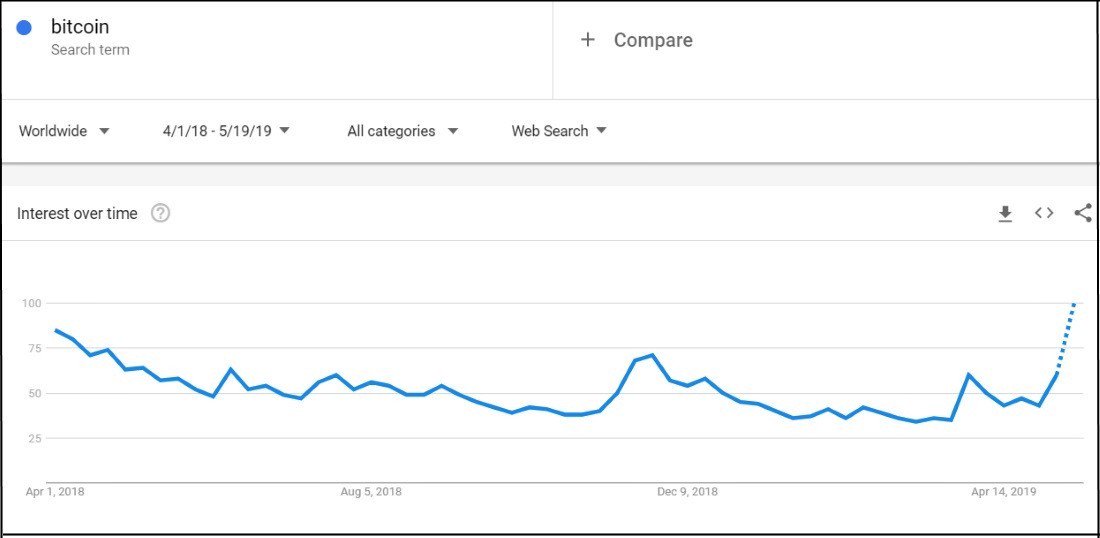The width and height of the screenshot is (1100, 538).
Task: Click the plus icon beside Compare
Action: click(x=588, y=40)
